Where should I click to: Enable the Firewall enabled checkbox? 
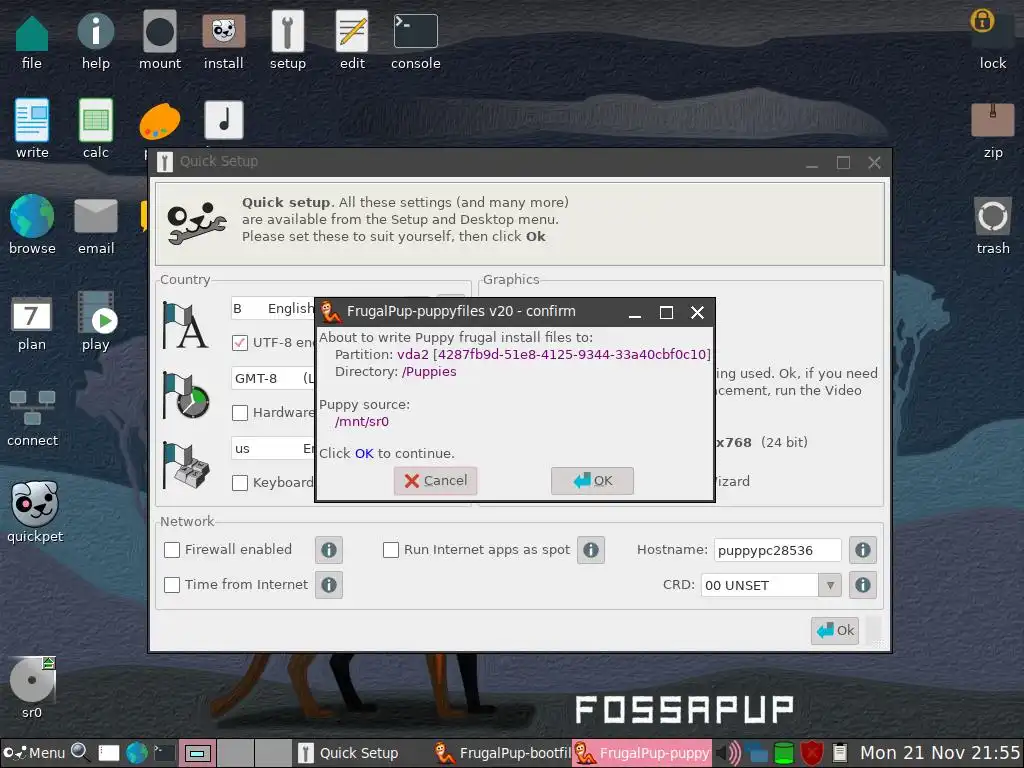click(x=172, y=550)
